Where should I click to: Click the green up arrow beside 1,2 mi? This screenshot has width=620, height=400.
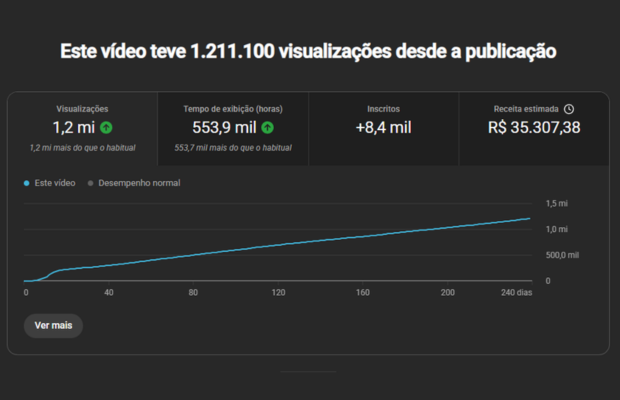106,127
